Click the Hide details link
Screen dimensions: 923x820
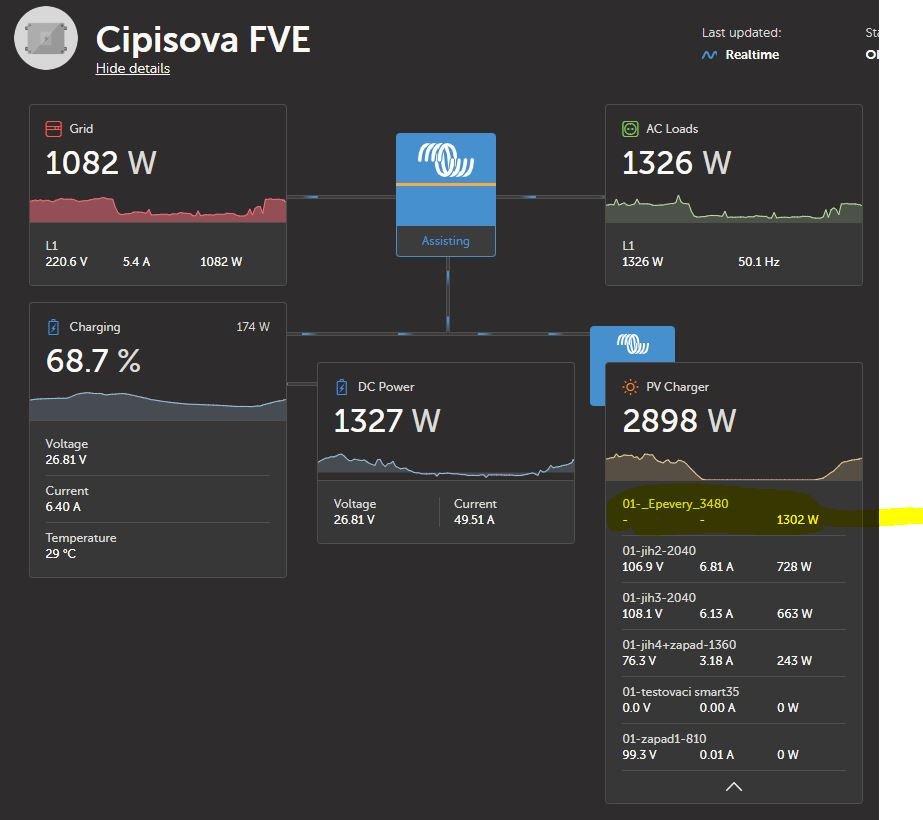132,68
